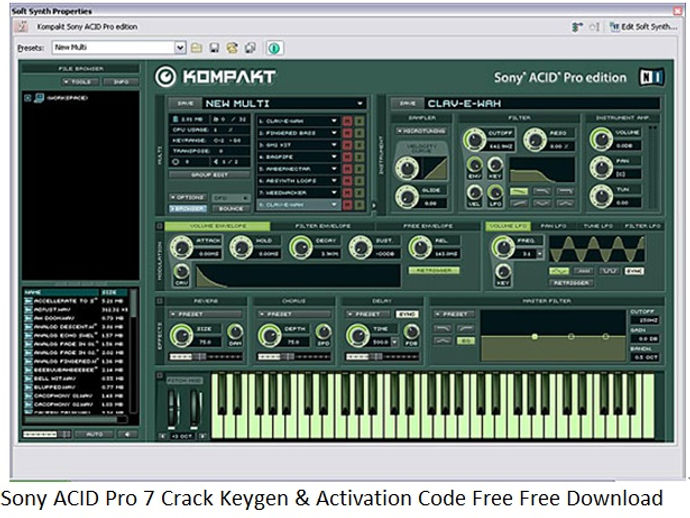Viewport: 690px width, 518px height.
Task: Switch to Filter Envelope tab
Action: pos(323,226)
